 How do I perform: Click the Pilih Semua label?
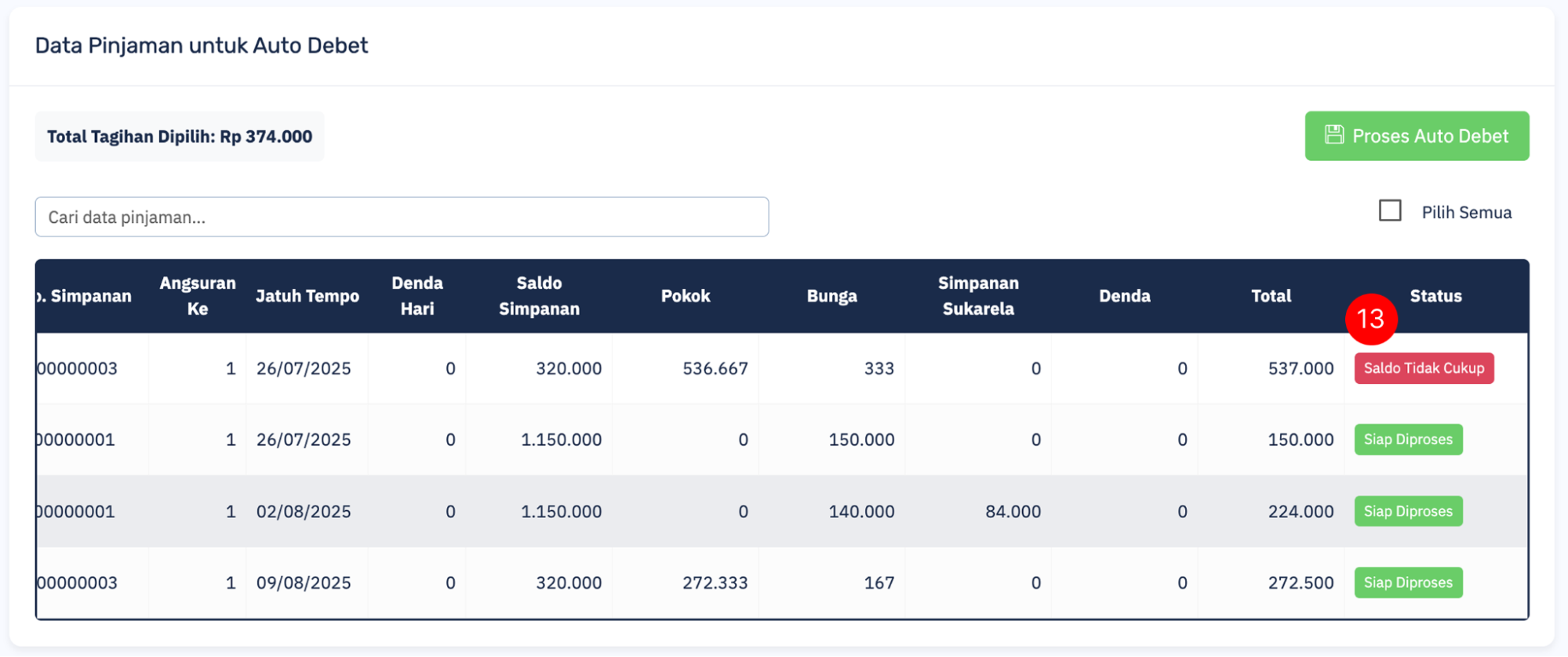(1466, 213)
